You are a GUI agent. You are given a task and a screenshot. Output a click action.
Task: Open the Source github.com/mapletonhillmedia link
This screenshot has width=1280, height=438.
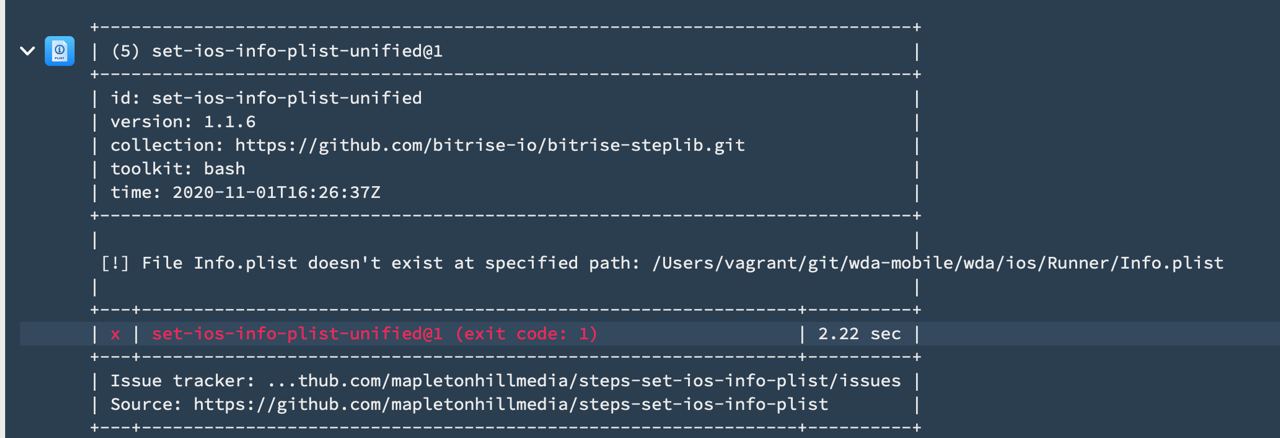tap(511, 404)
